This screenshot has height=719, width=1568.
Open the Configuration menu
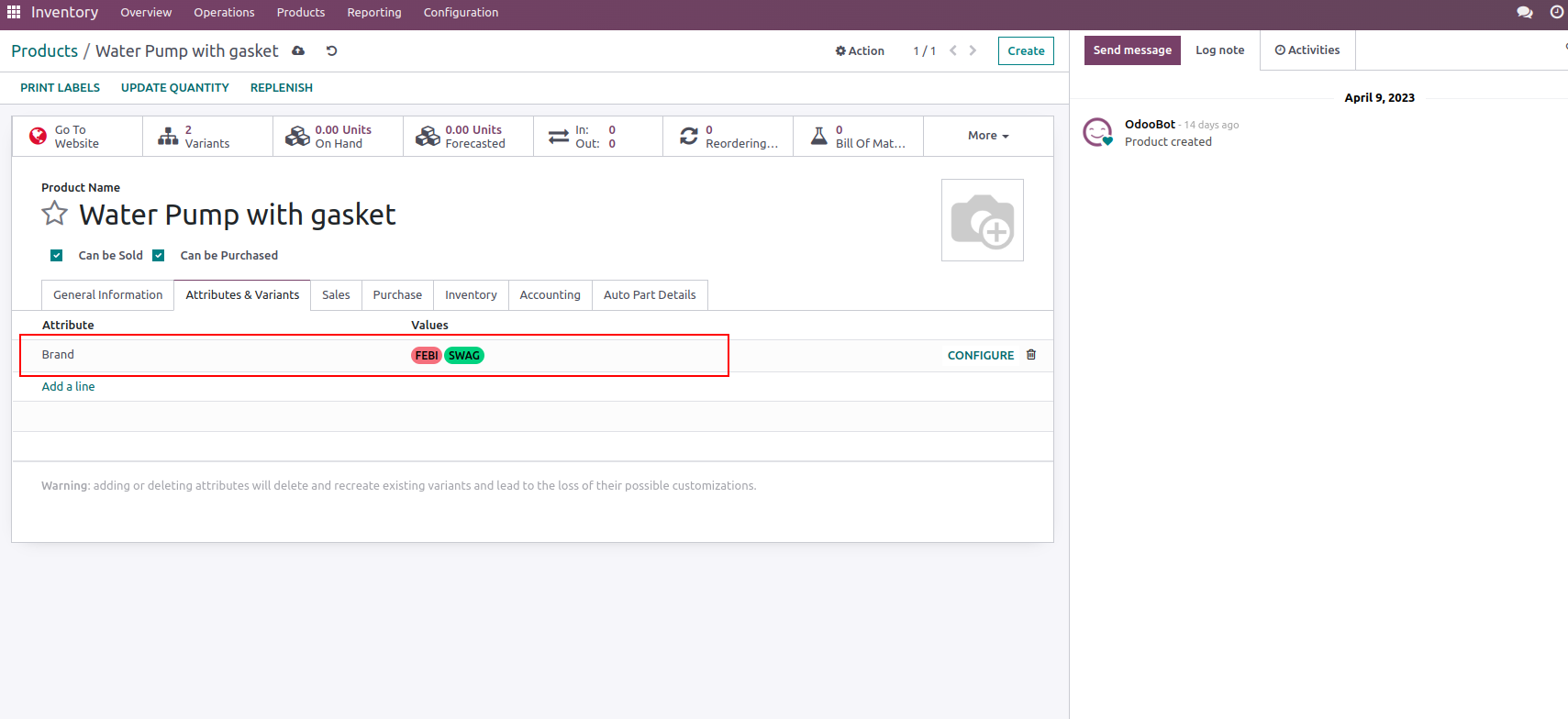coord(461,13)
